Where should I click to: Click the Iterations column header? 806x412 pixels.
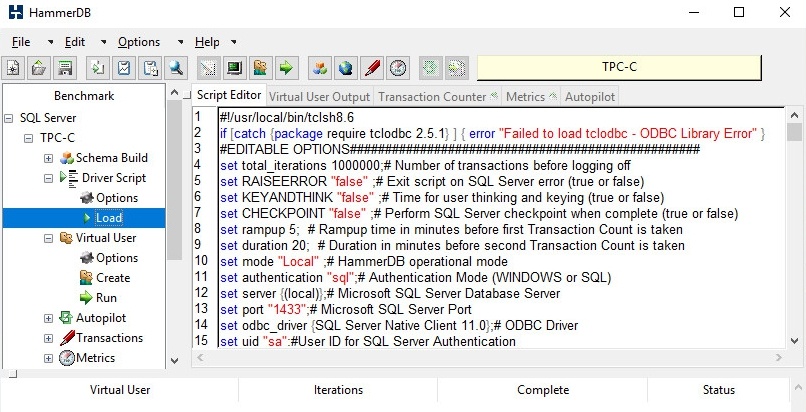click(x=338, y=390)
